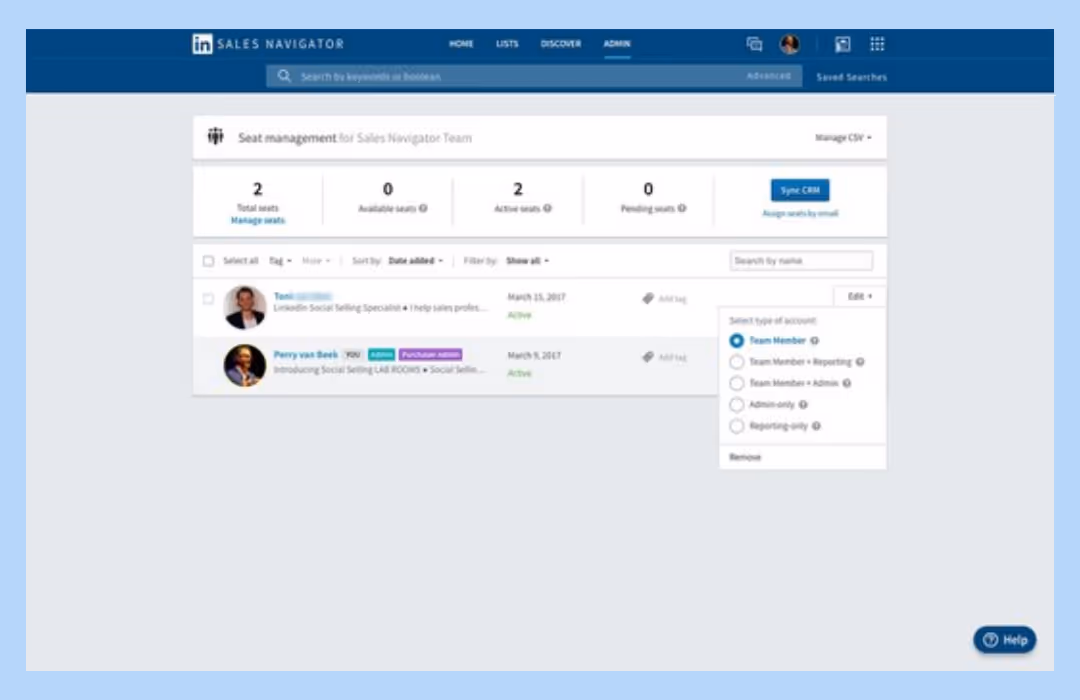
Task: Open the Admin tab
Action: tap(617, 43)
